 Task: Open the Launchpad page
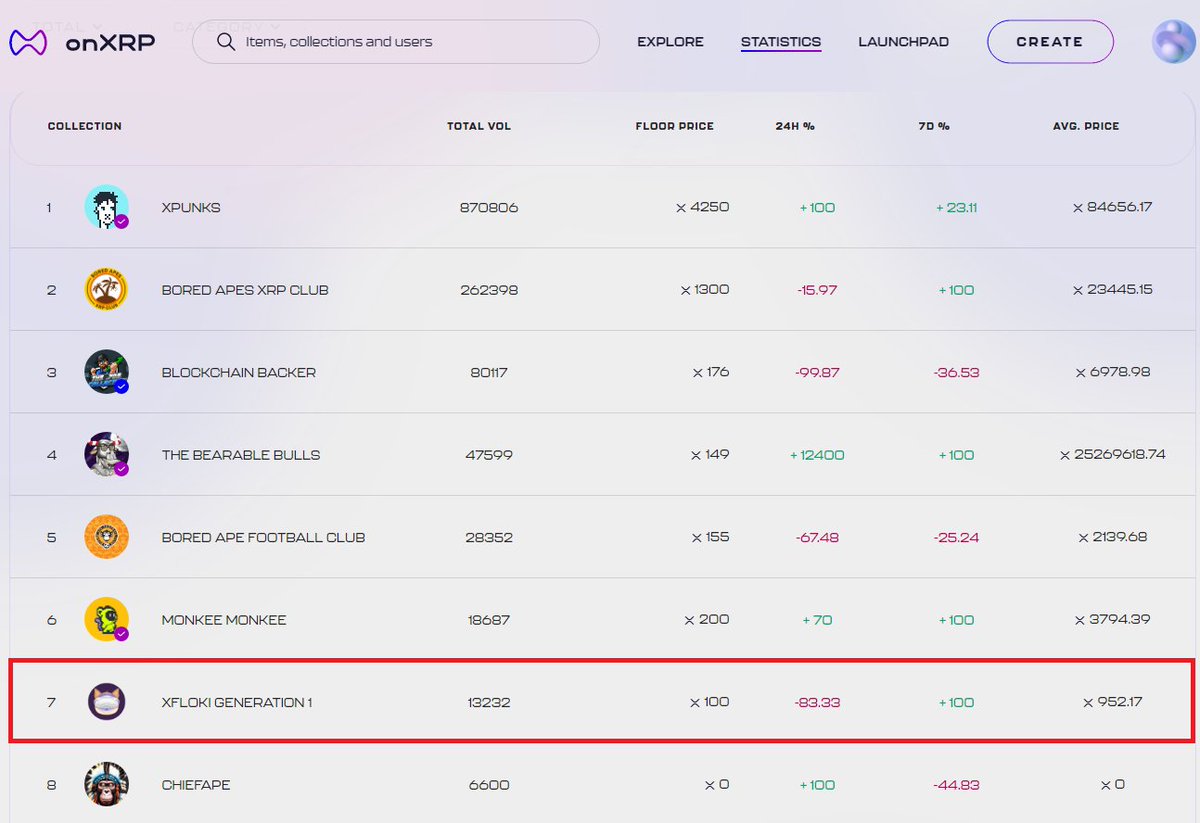[x=903, y=42]
